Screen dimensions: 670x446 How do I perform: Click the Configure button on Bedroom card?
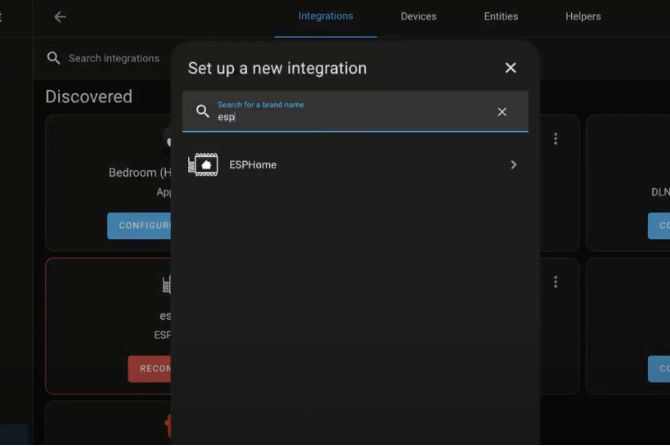pyautogui.click(x=139, y=226)
